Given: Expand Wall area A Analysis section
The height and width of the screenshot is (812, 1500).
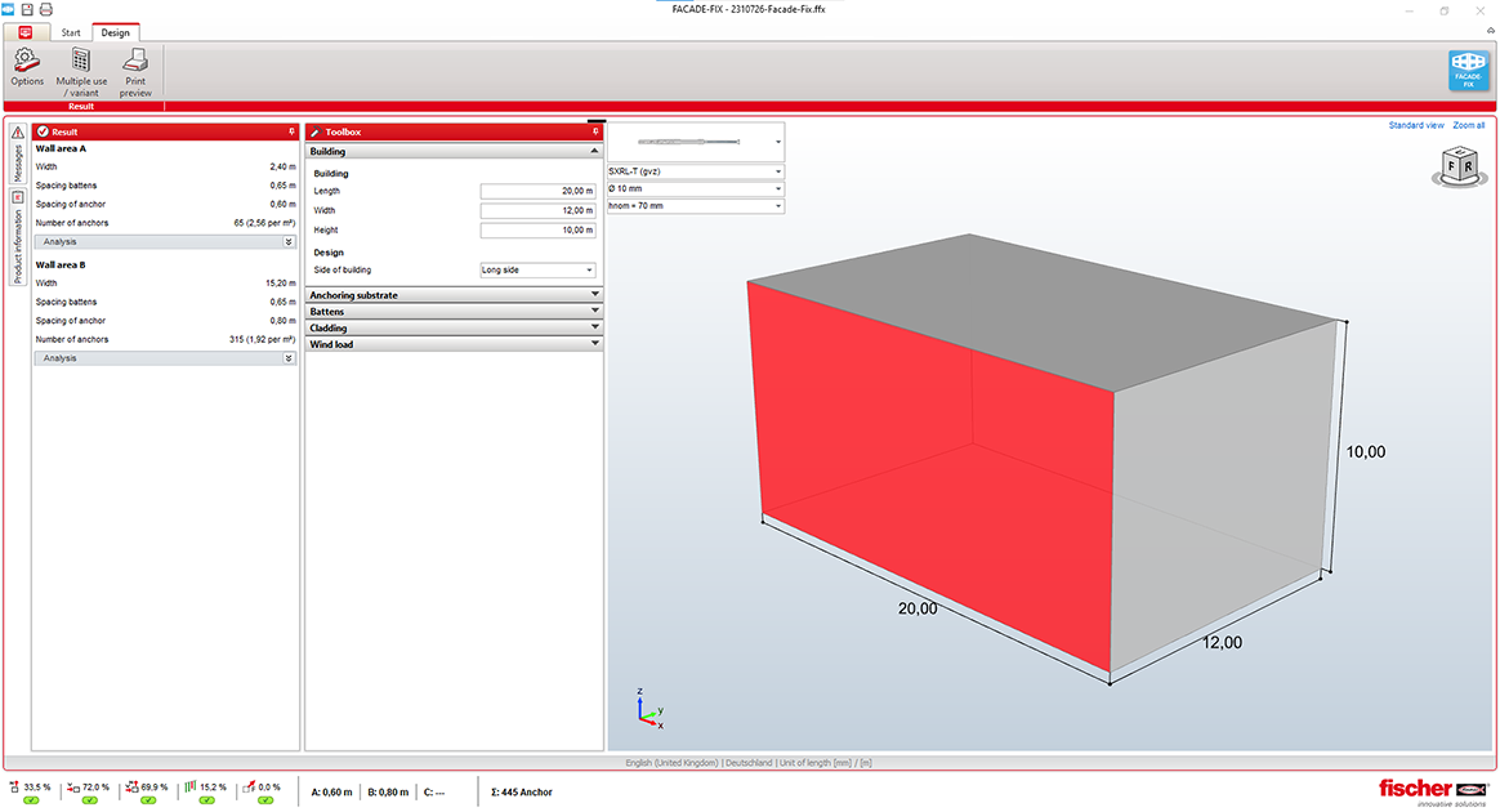Looking at the screenshot, I should coord(288,242).
